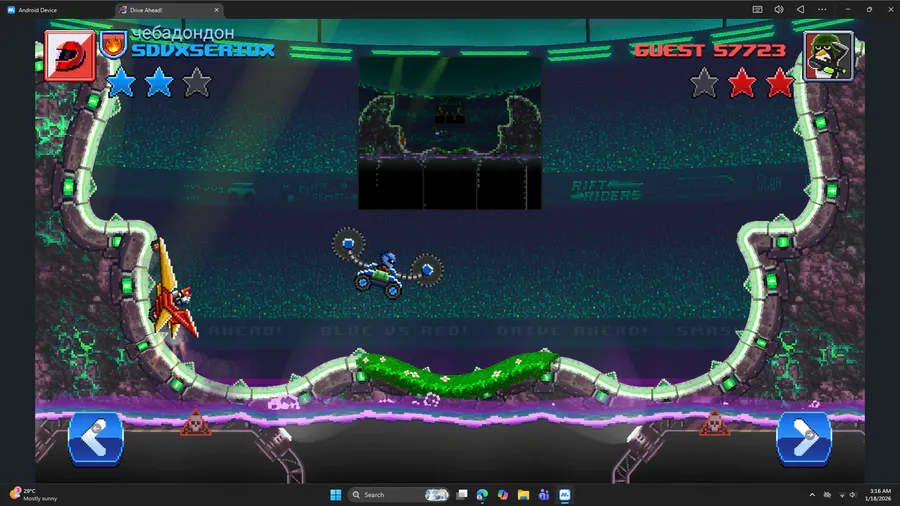
Task: Click the middle red score star
Action: (742, 83)
